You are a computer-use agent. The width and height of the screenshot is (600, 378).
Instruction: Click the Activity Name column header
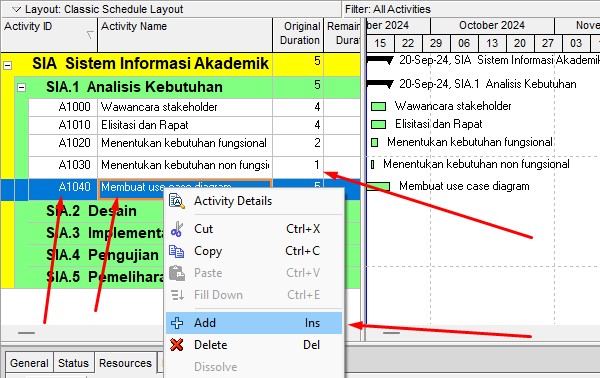[185, 34]
